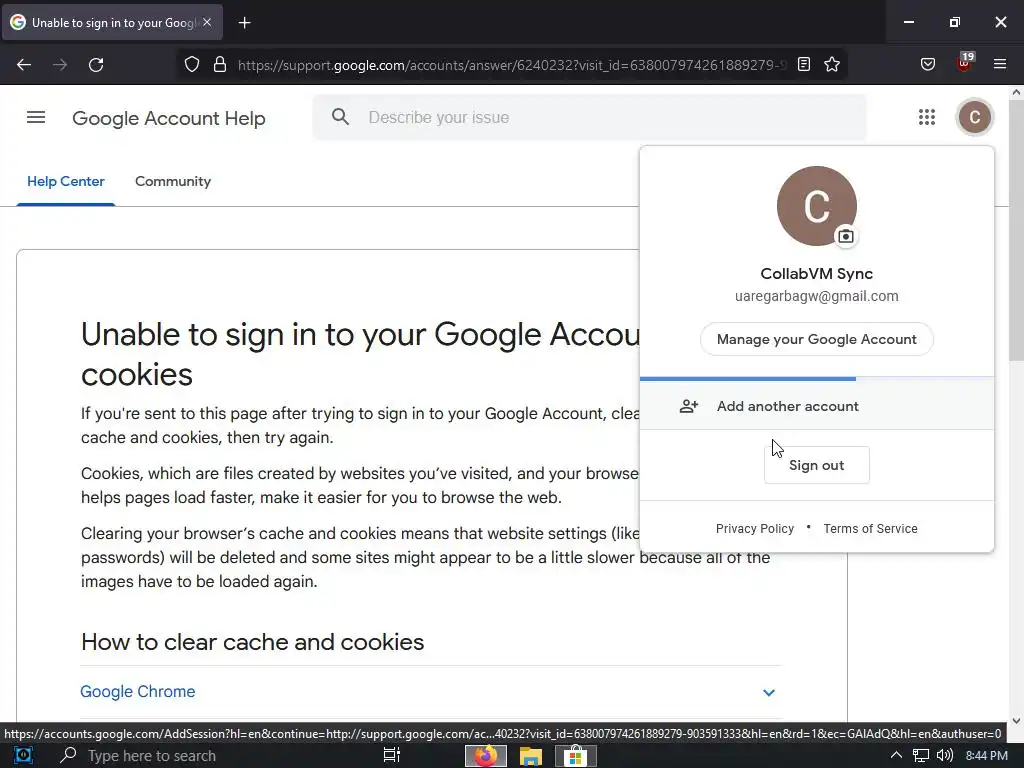
Task: Click the CollabVM Sync account name
Action: 816,274
